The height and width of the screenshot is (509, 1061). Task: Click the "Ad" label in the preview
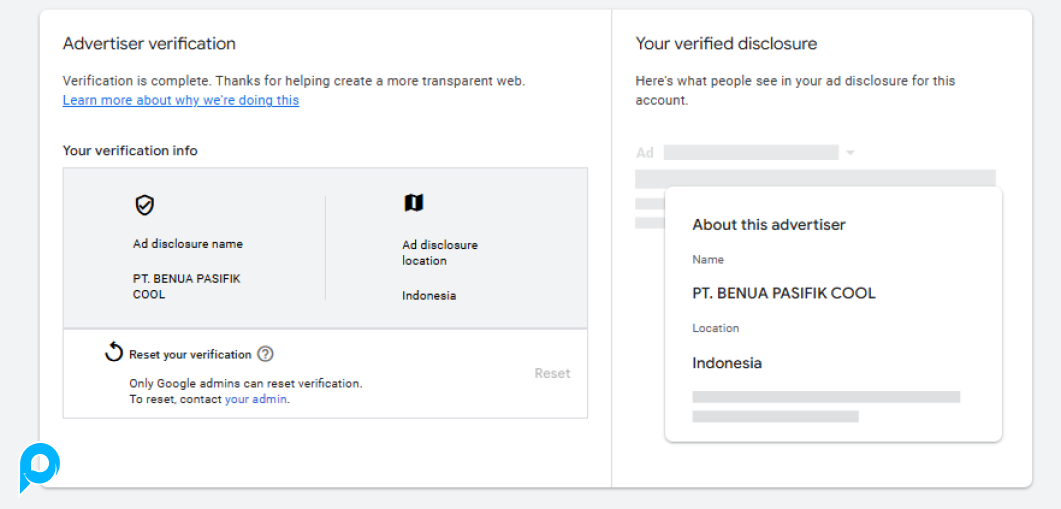[x=645, y=153]
